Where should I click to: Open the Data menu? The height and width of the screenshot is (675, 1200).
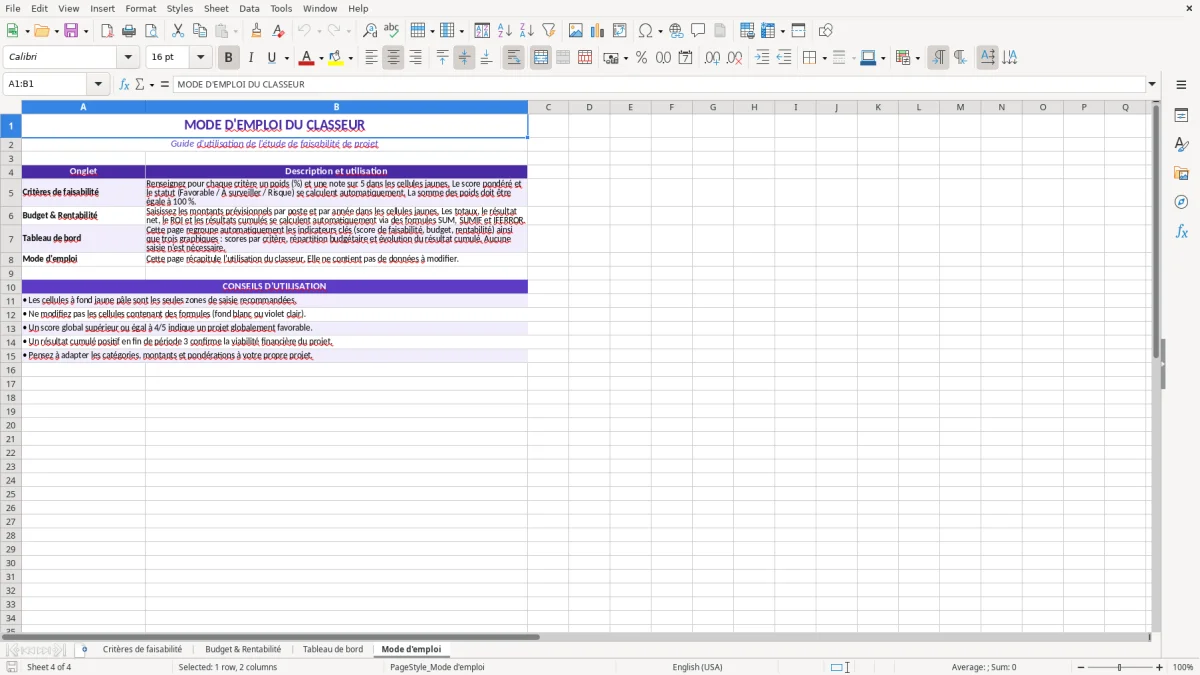pyautogui.click(x=249, y=8)
